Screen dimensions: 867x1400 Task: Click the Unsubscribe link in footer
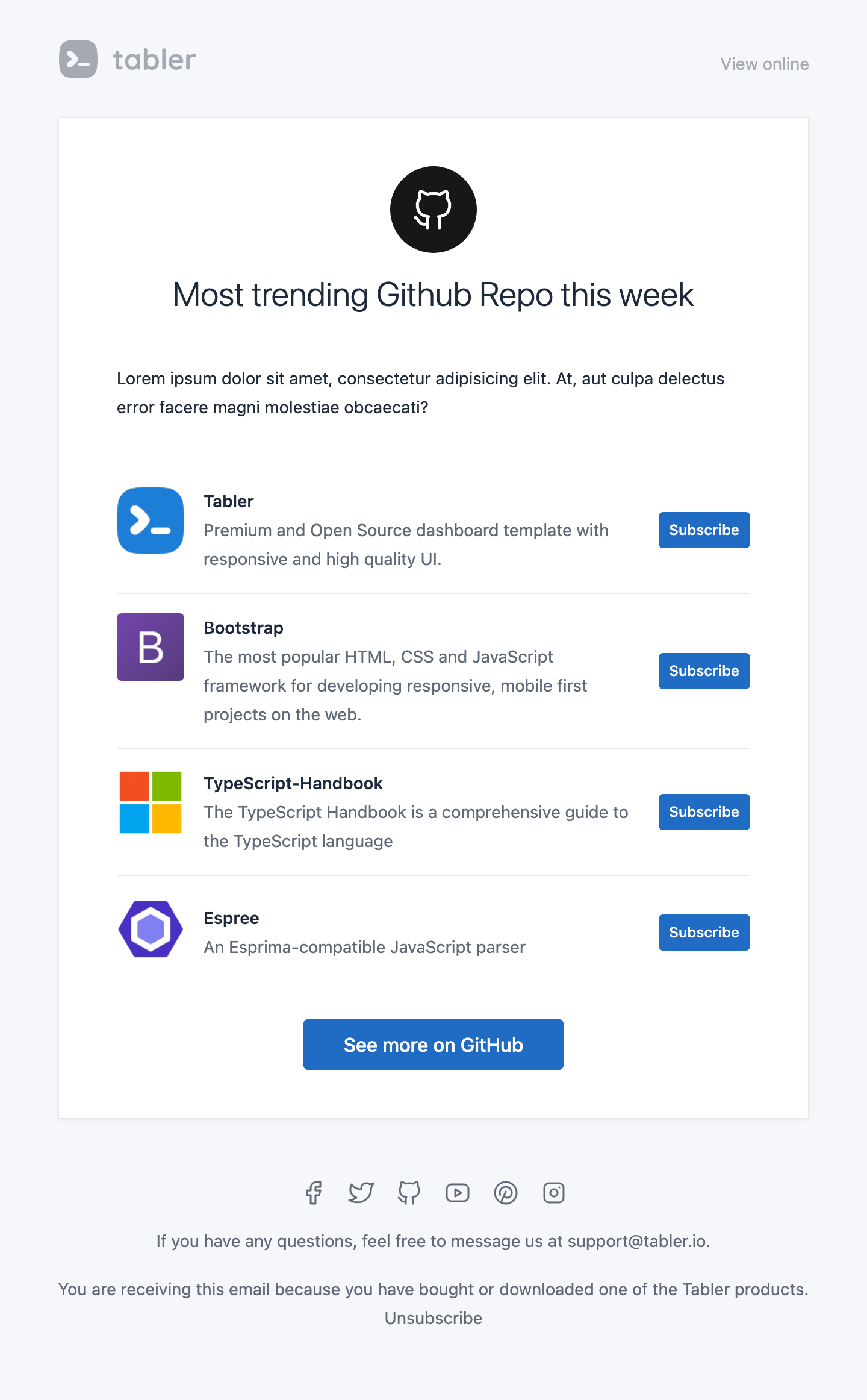[433, 1318]
